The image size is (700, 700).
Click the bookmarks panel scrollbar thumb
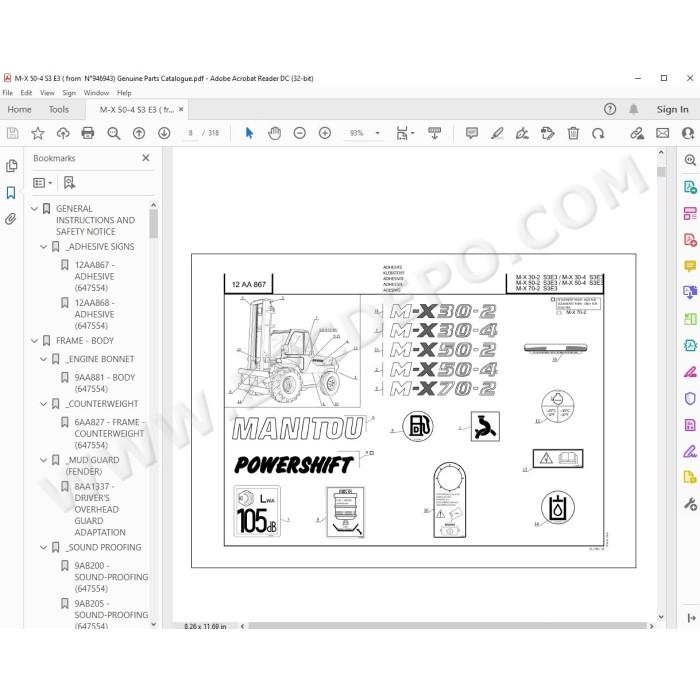point(154,224)
